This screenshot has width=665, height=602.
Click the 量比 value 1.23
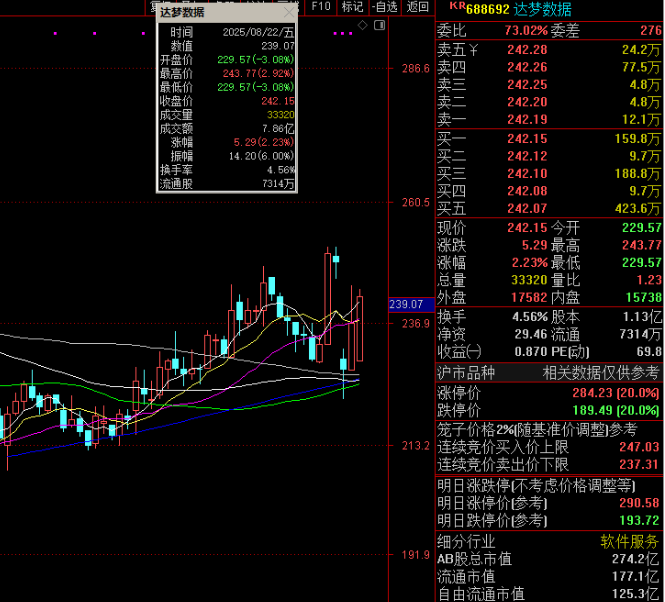coord(649,280)
